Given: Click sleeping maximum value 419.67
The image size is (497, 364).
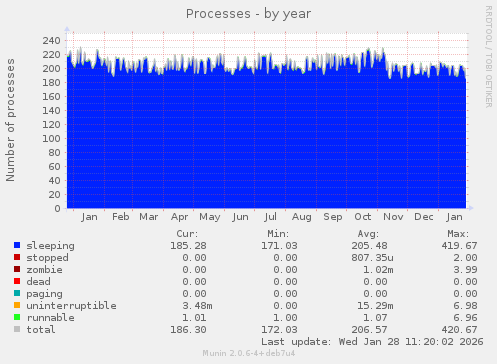Looking at the screenshot, I should 459,246.
